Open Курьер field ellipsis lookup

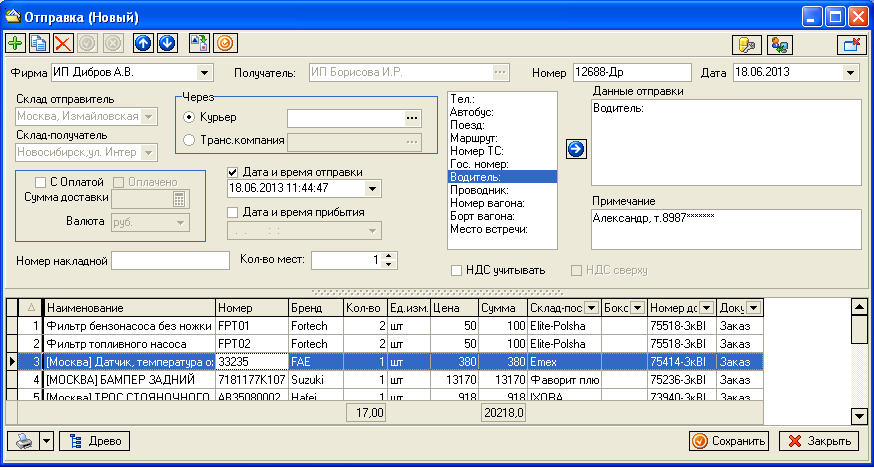coord(411,118)
